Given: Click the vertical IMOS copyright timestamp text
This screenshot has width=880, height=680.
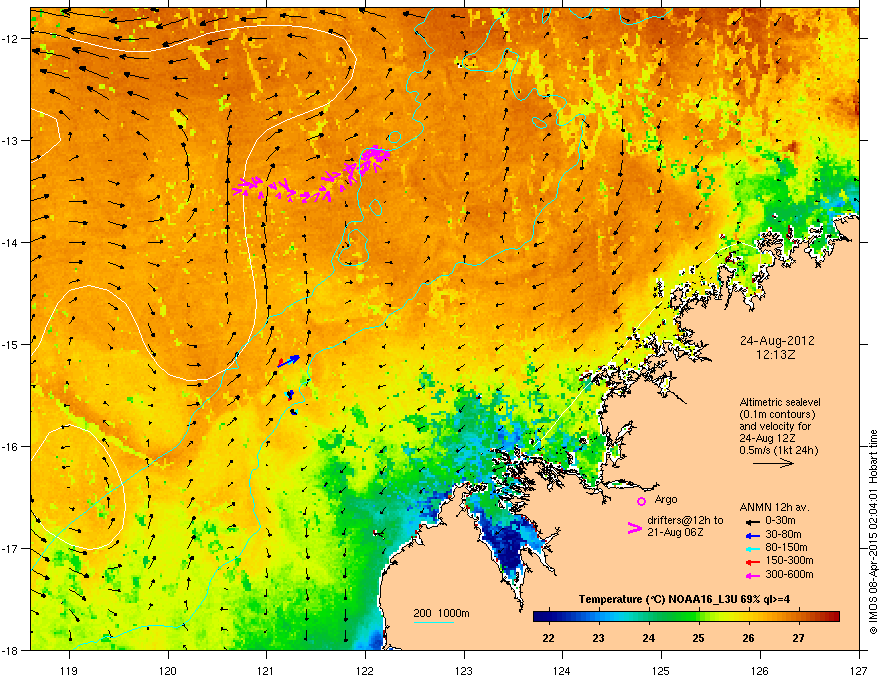Looking at the screenshot, I should 873,532.
